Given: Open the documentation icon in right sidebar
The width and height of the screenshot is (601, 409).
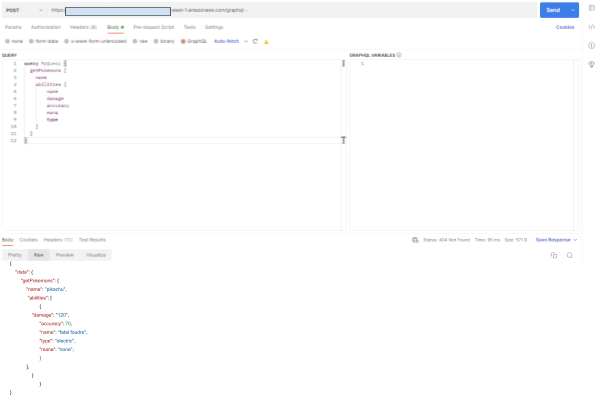Looking at the screenshot, I should (591, 9).
